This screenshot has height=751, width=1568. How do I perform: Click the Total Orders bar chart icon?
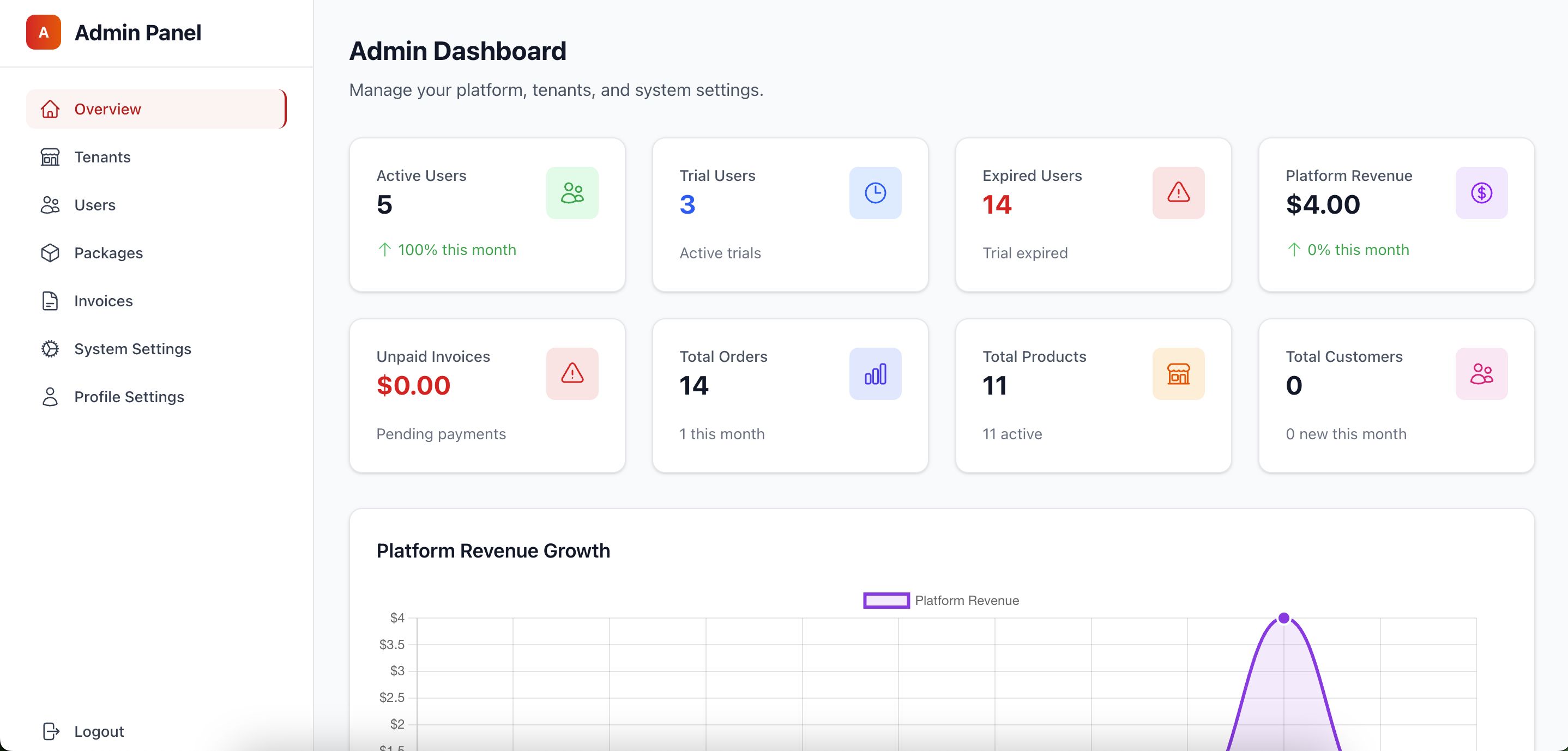[875, 374]
